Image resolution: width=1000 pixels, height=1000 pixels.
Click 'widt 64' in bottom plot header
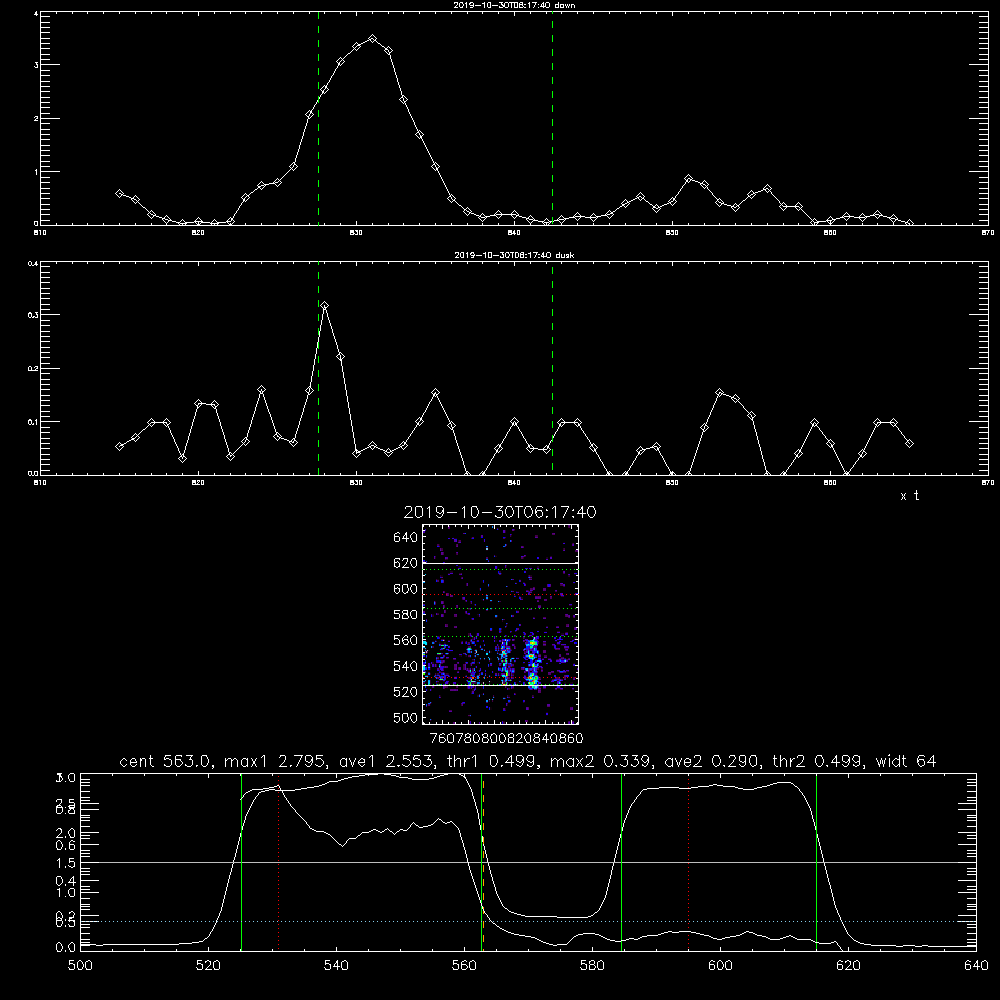(x=906, y=761)
